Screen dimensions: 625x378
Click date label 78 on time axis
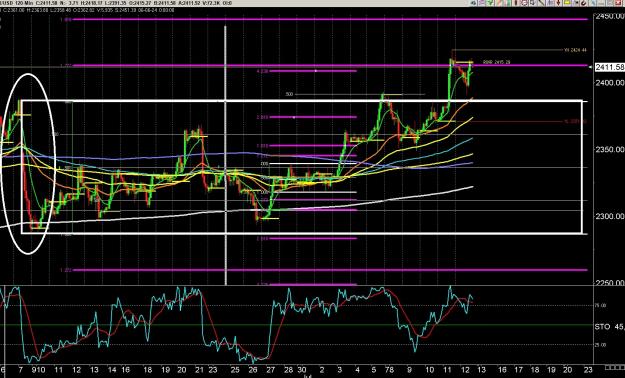388,370
